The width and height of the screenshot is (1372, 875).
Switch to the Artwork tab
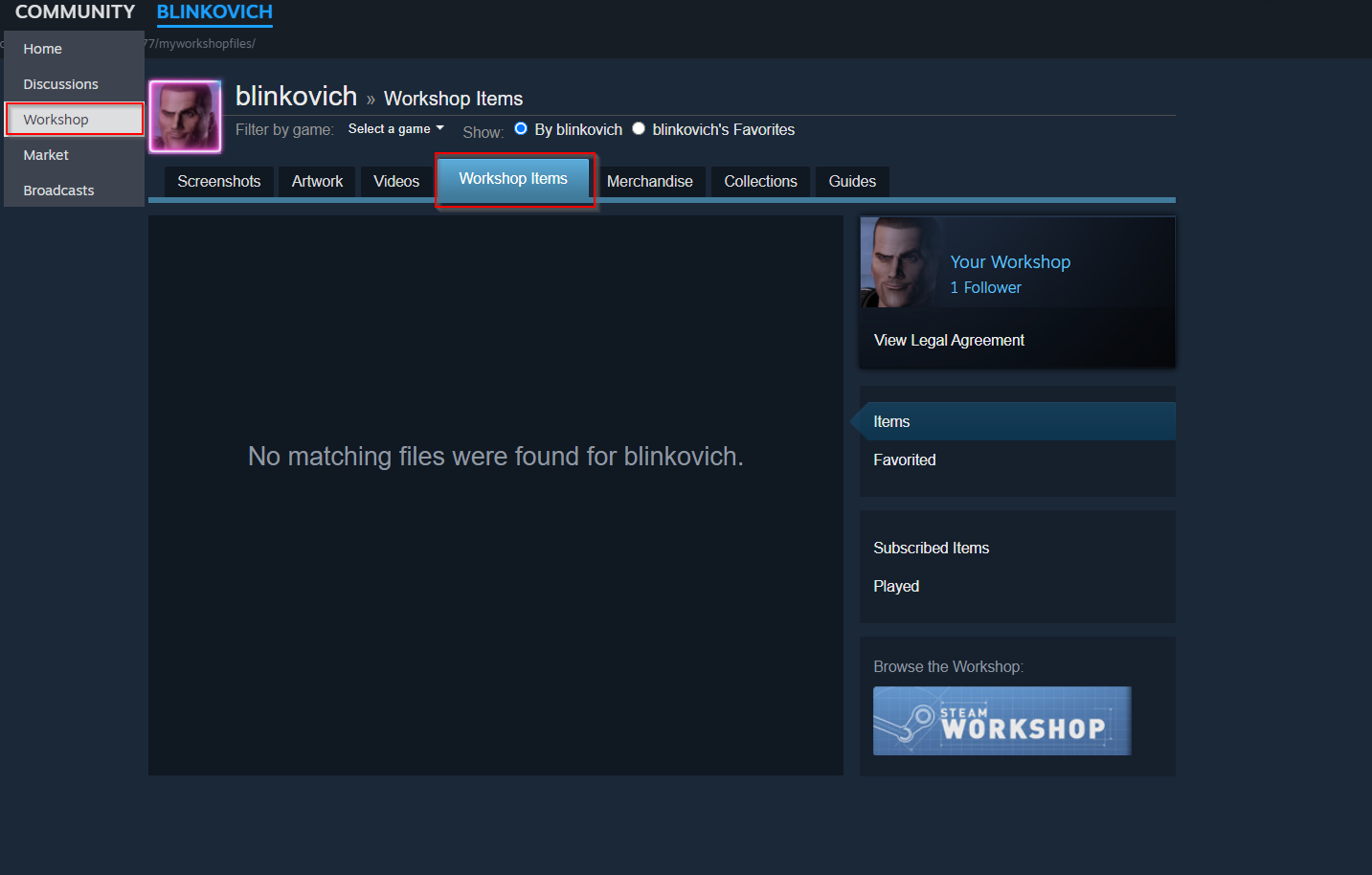pyautogui.click(x=317, y=181)
